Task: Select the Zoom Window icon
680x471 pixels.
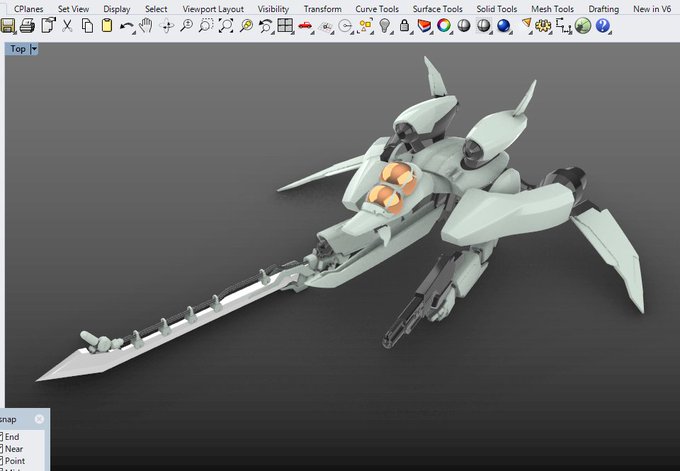Action: (206, 26)
